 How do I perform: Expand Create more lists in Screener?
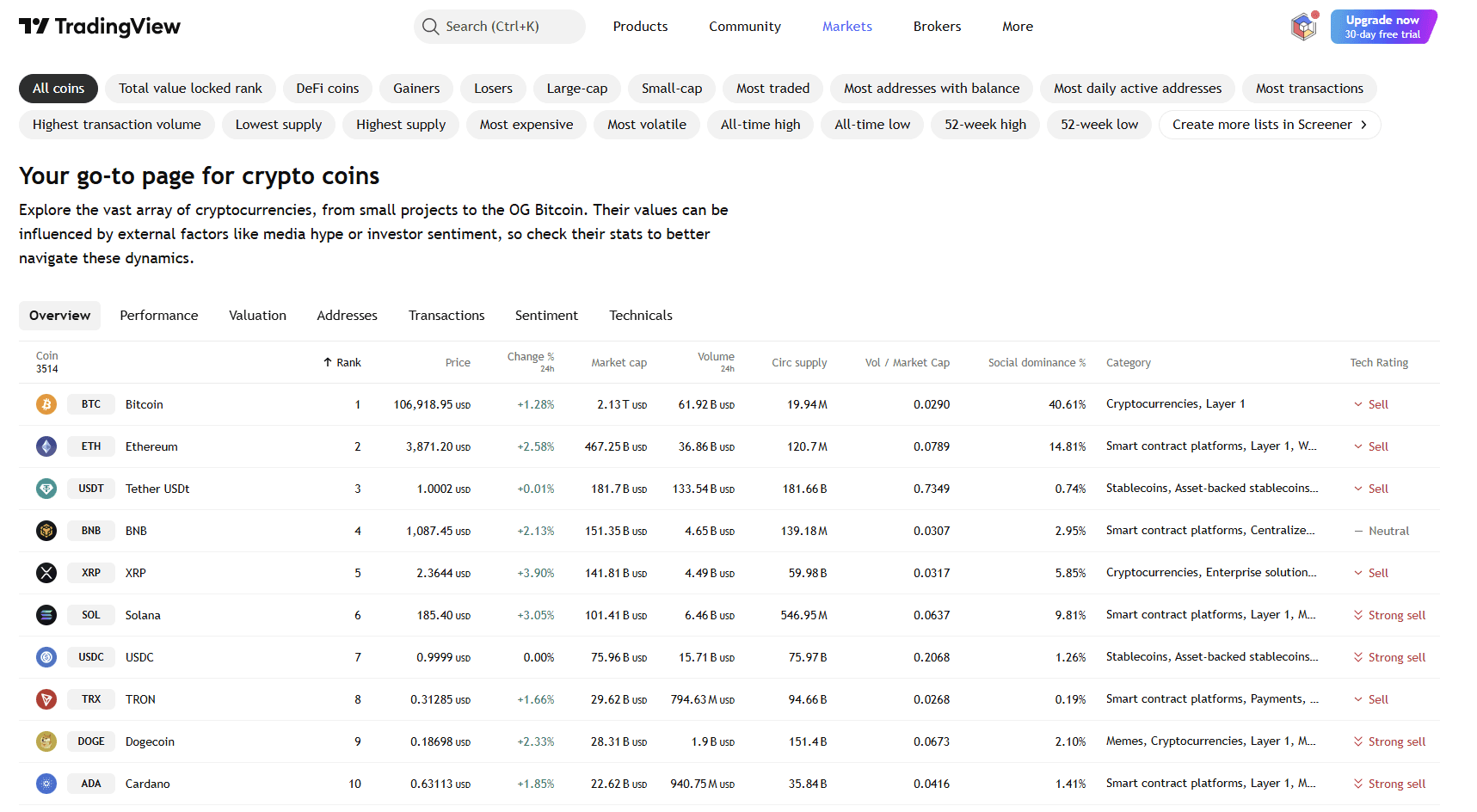click(1269, 125)
